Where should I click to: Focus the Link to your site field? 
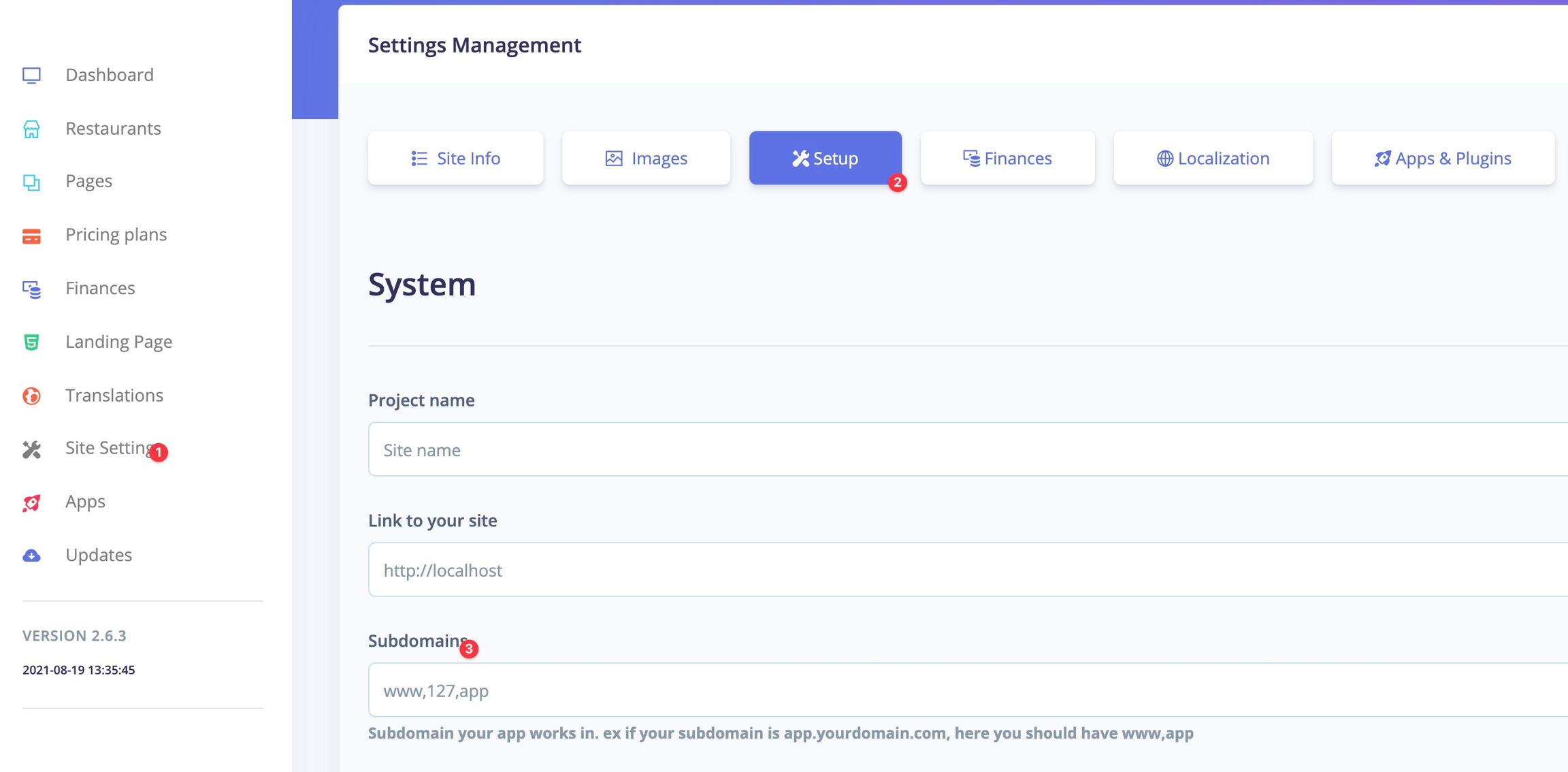coord(966,570)
